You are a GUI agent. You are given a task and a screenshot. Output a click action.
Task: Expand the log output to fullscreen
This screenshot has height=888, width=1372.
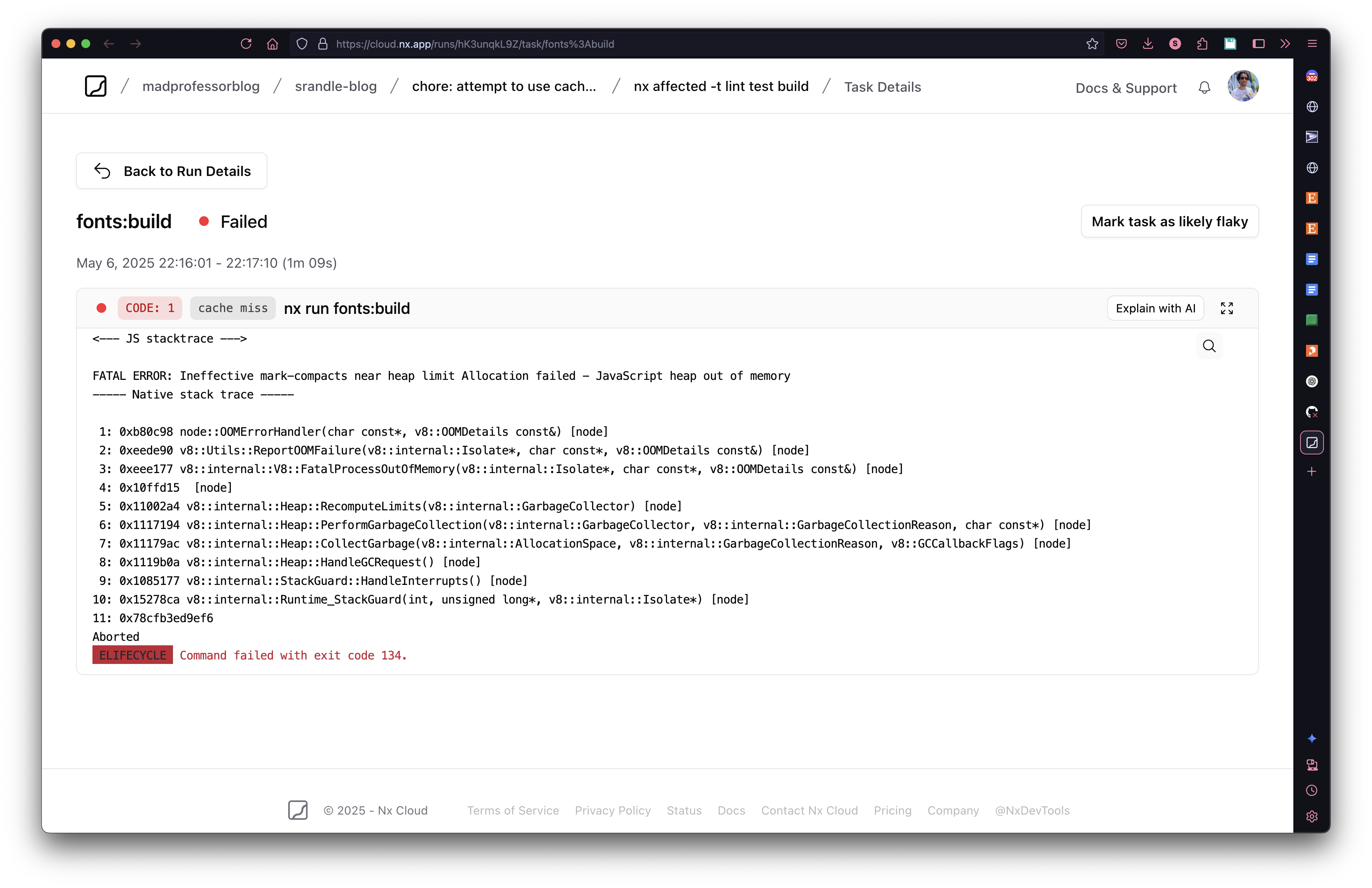tap(1227, 308)
